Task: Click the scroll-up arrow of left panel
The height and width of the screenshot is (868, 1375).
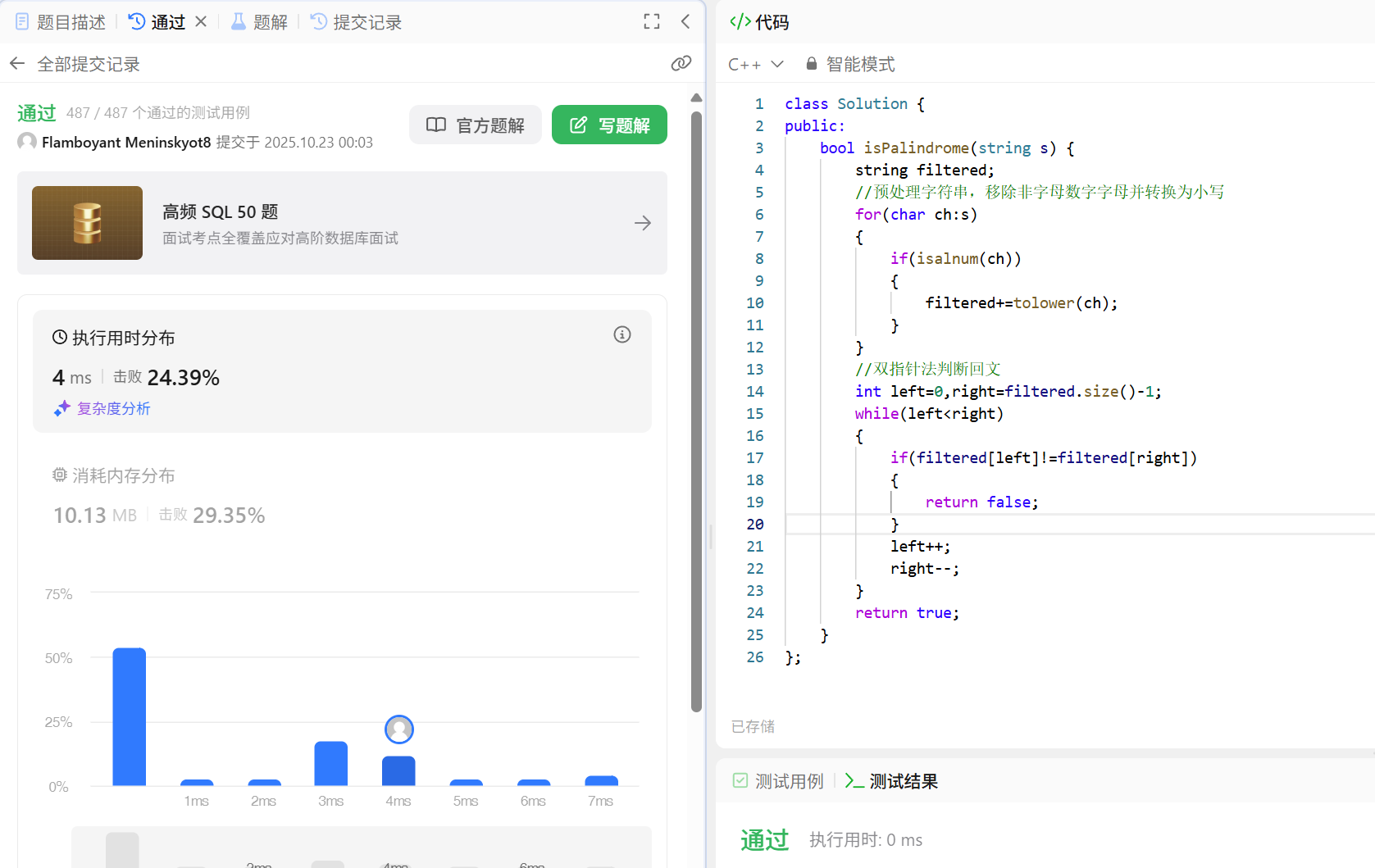Action: click(696, 98)
